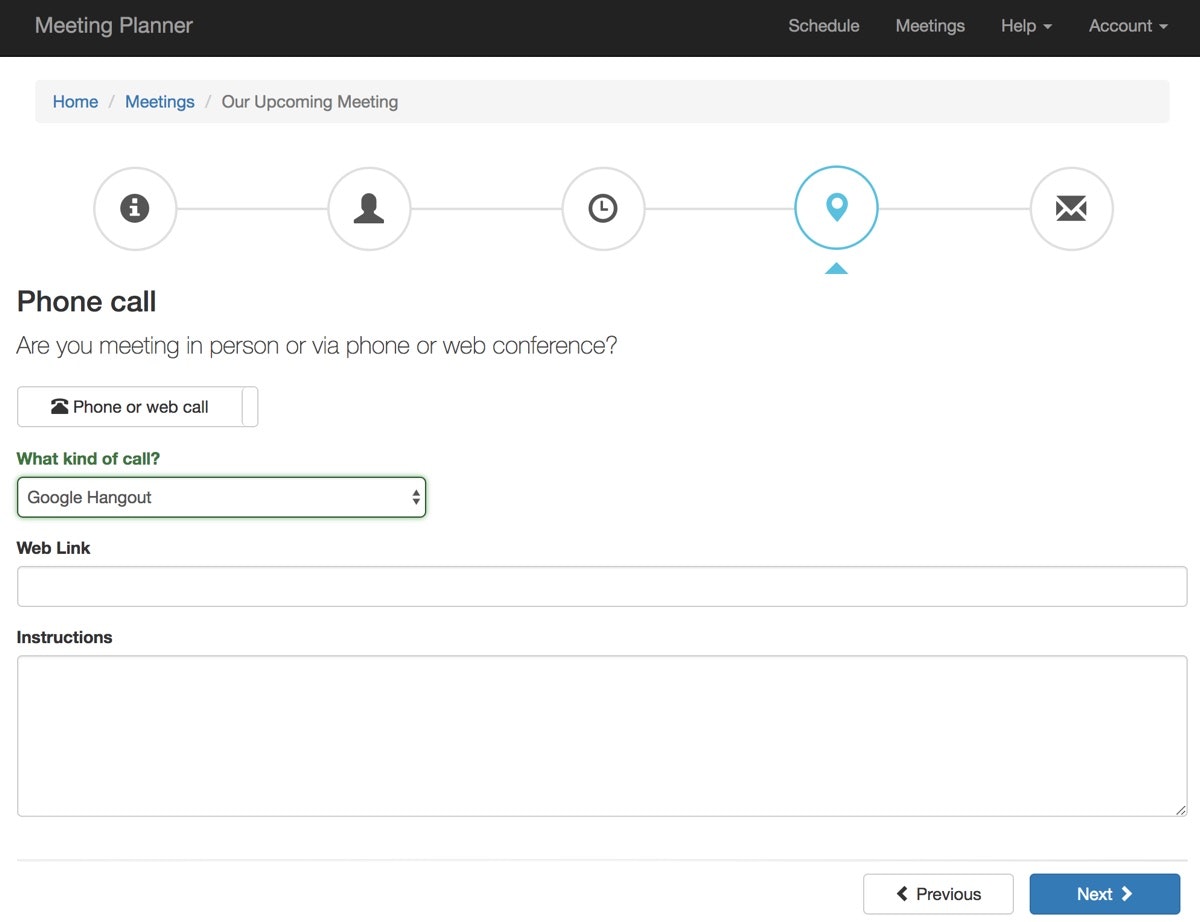Open the What kind of call dropdown
Image resolution: width=1200 pixels, height=922 pixels.
[x=221, y=496]
